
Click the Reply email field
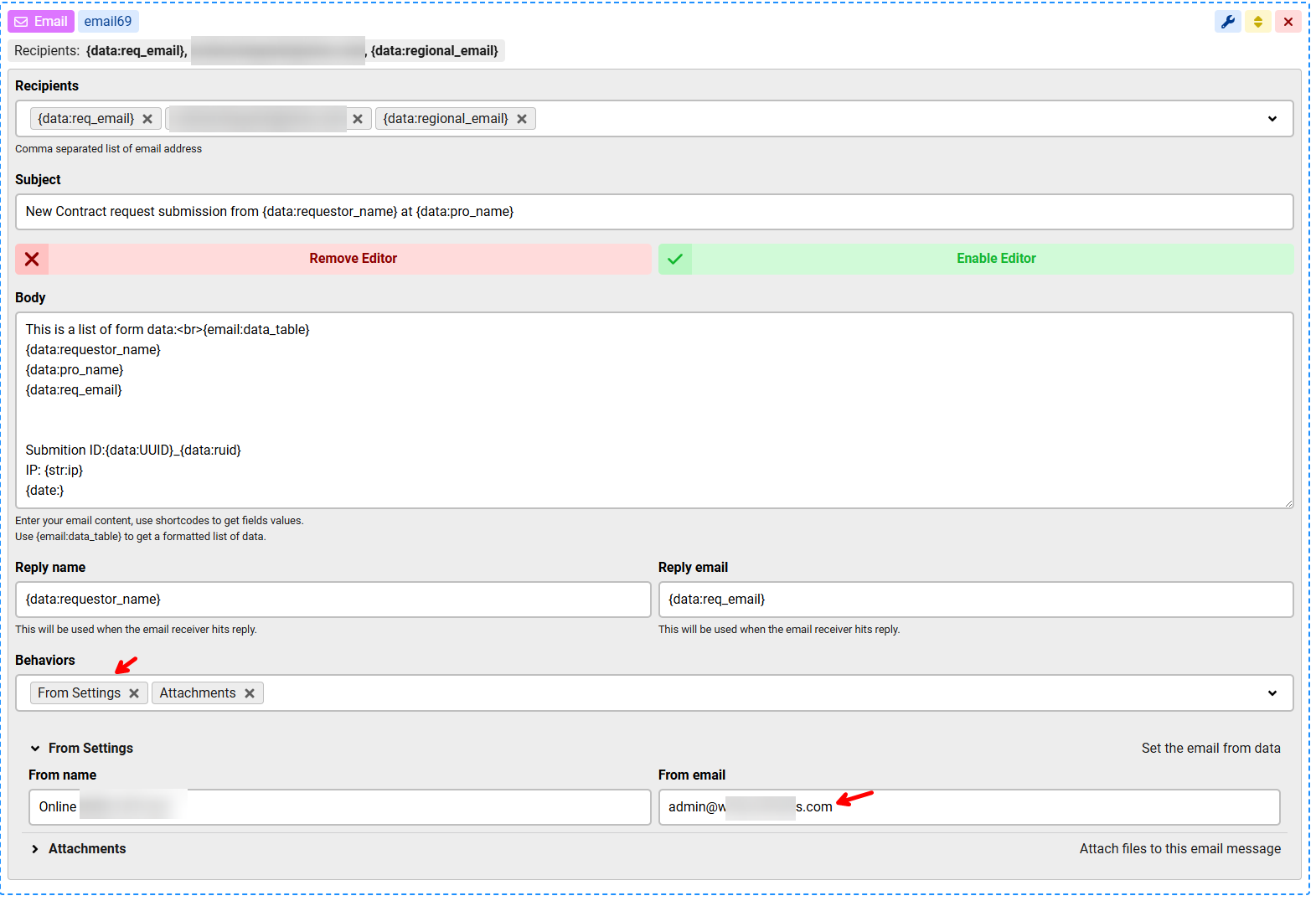pos(976,600)
